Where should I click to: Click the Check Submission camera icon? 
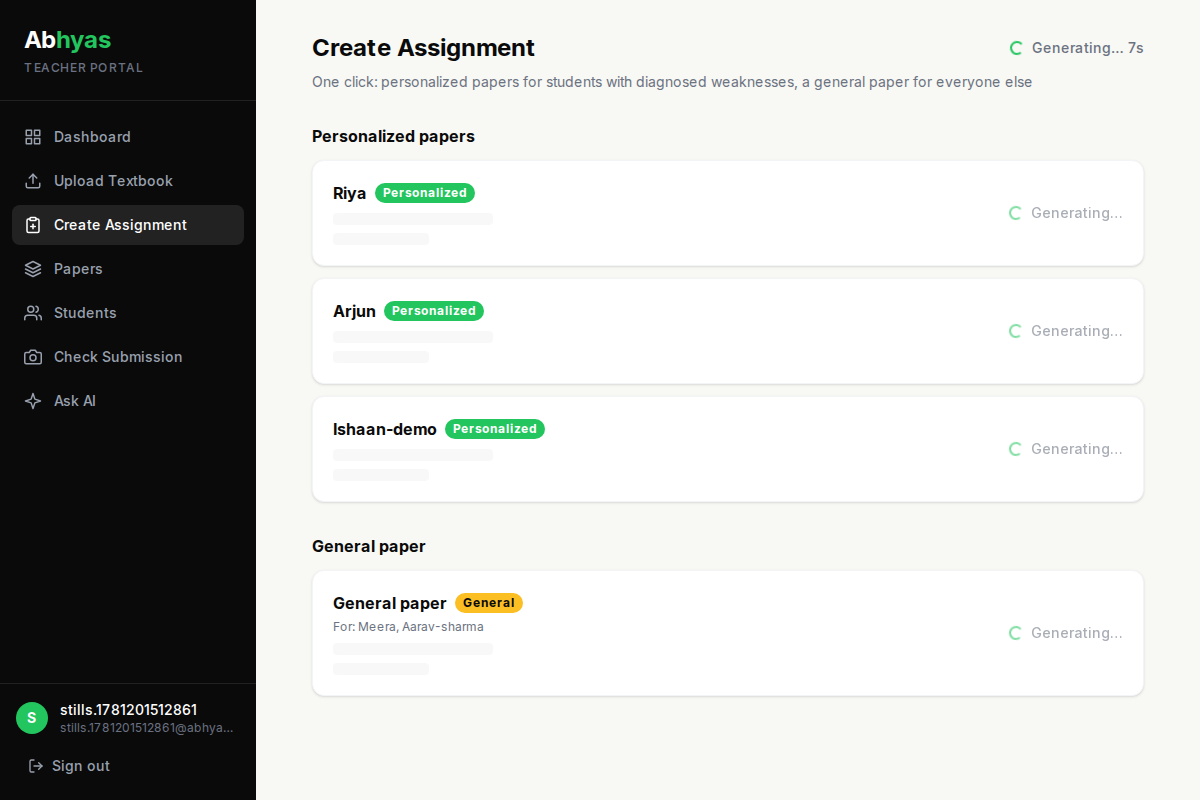pos(33,357)
